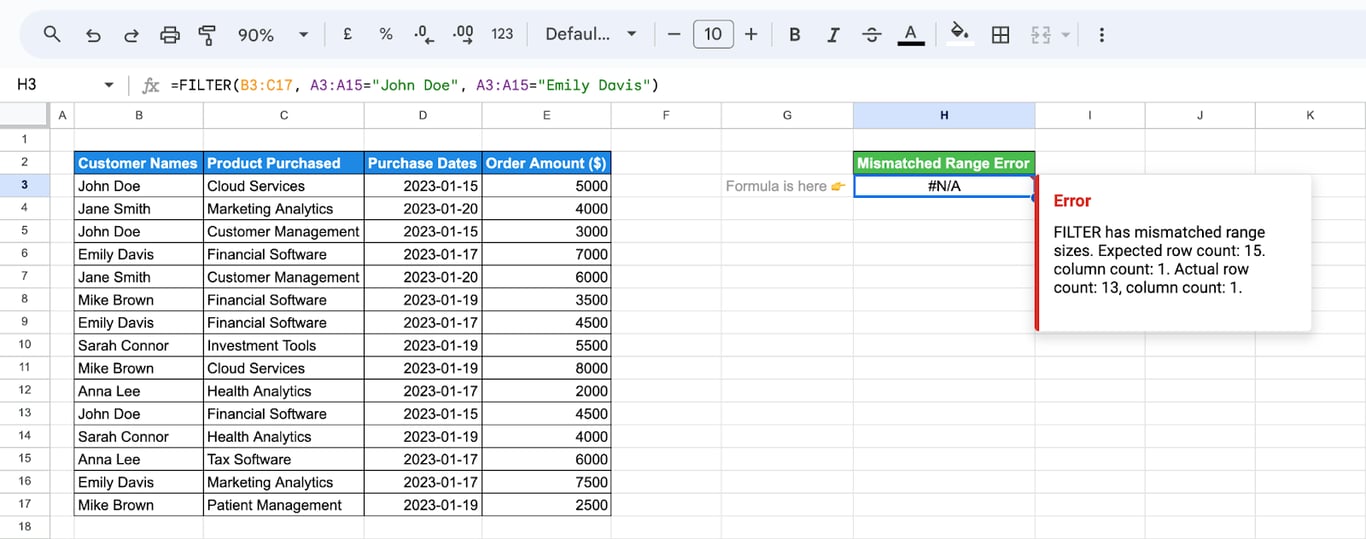Select the Marketing Analytics cell in row 4
This screenshot has height=539, width=1366.
pos(284,209)
